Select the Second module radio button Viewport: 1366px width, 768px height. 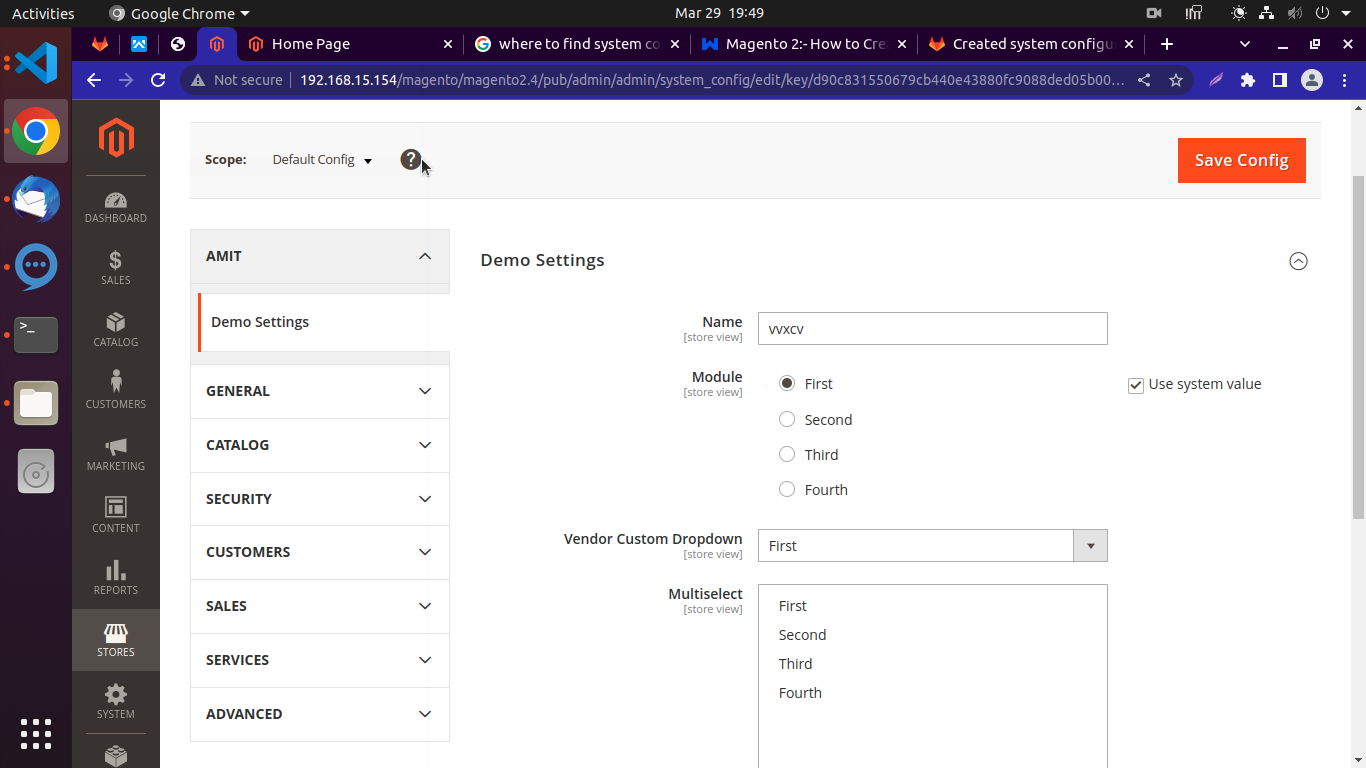[x=787, y=419]
